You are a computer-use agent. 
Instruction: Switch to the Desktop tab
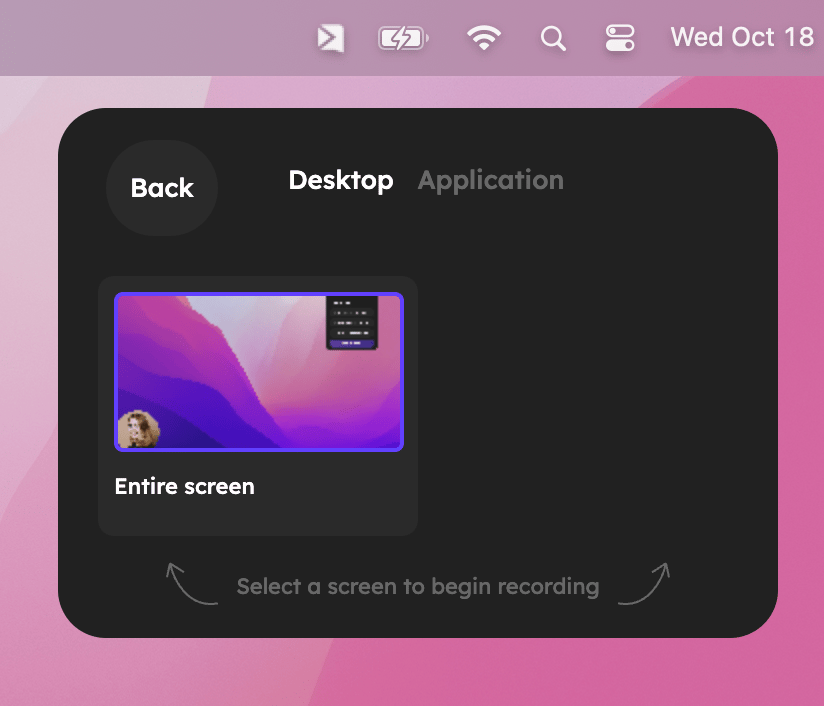point(341,180)
